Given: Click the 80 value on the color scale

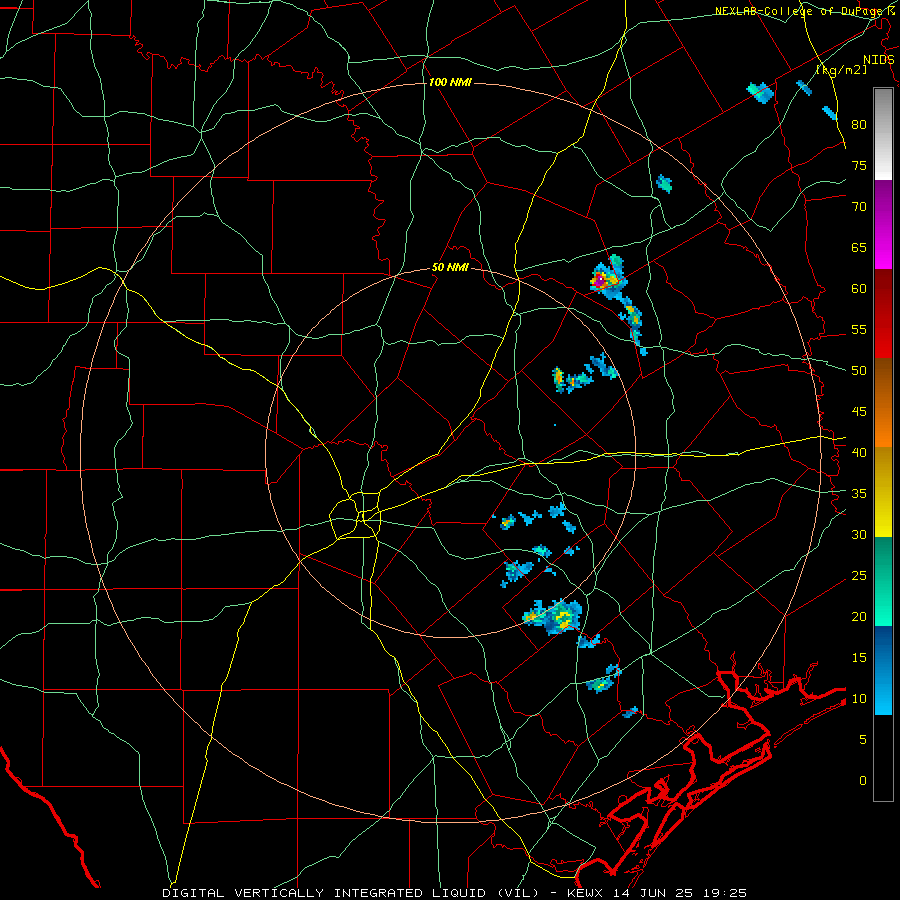Looking at the screenshot, I should (x=859, y=125).
